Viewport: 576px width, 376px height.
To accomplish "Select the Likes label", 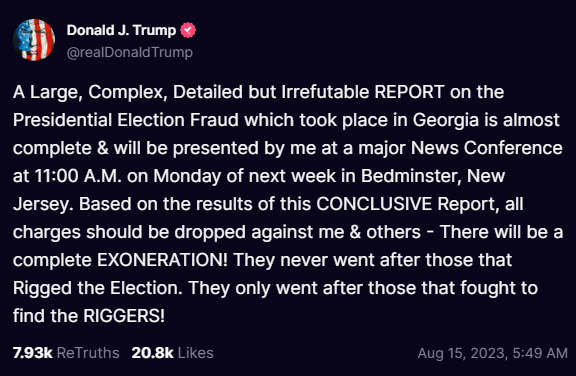I will point(195,353).
